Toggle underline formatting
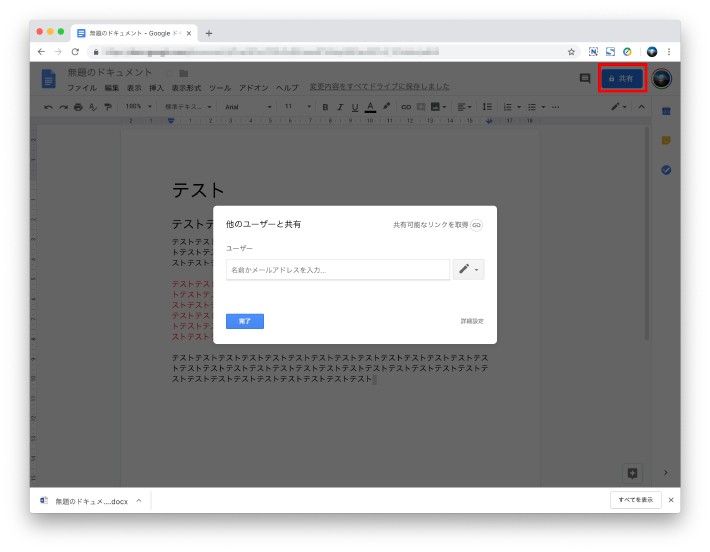This screenshot has height=552, width=710. pyautogui.click(x=355, y=107)
